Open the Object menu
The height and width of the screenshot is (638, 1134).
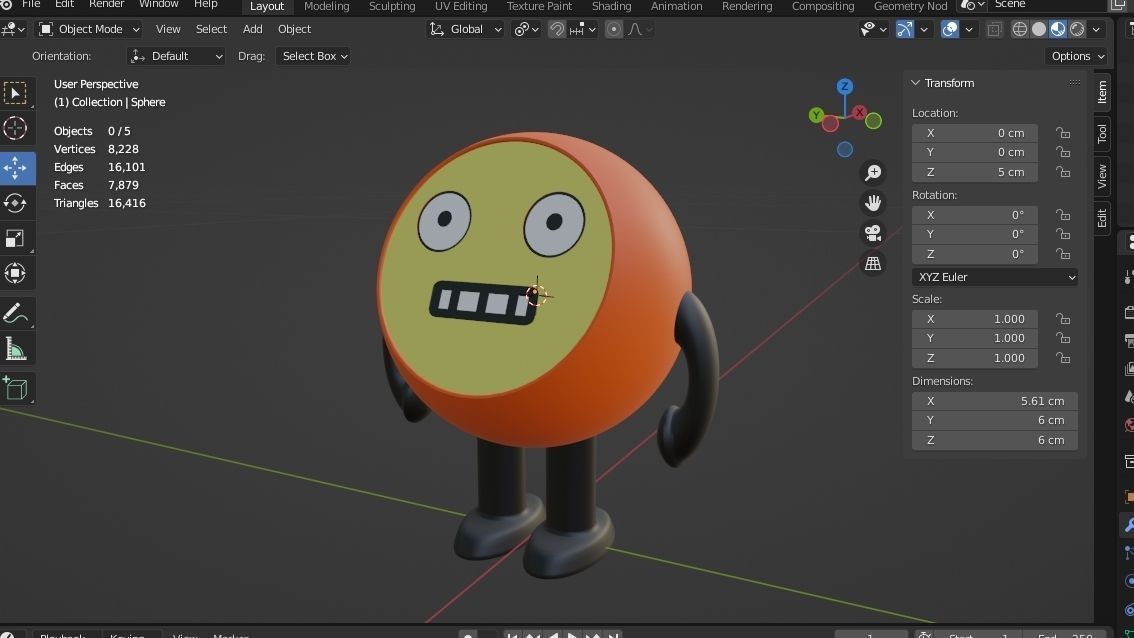(x=294, y=29)
